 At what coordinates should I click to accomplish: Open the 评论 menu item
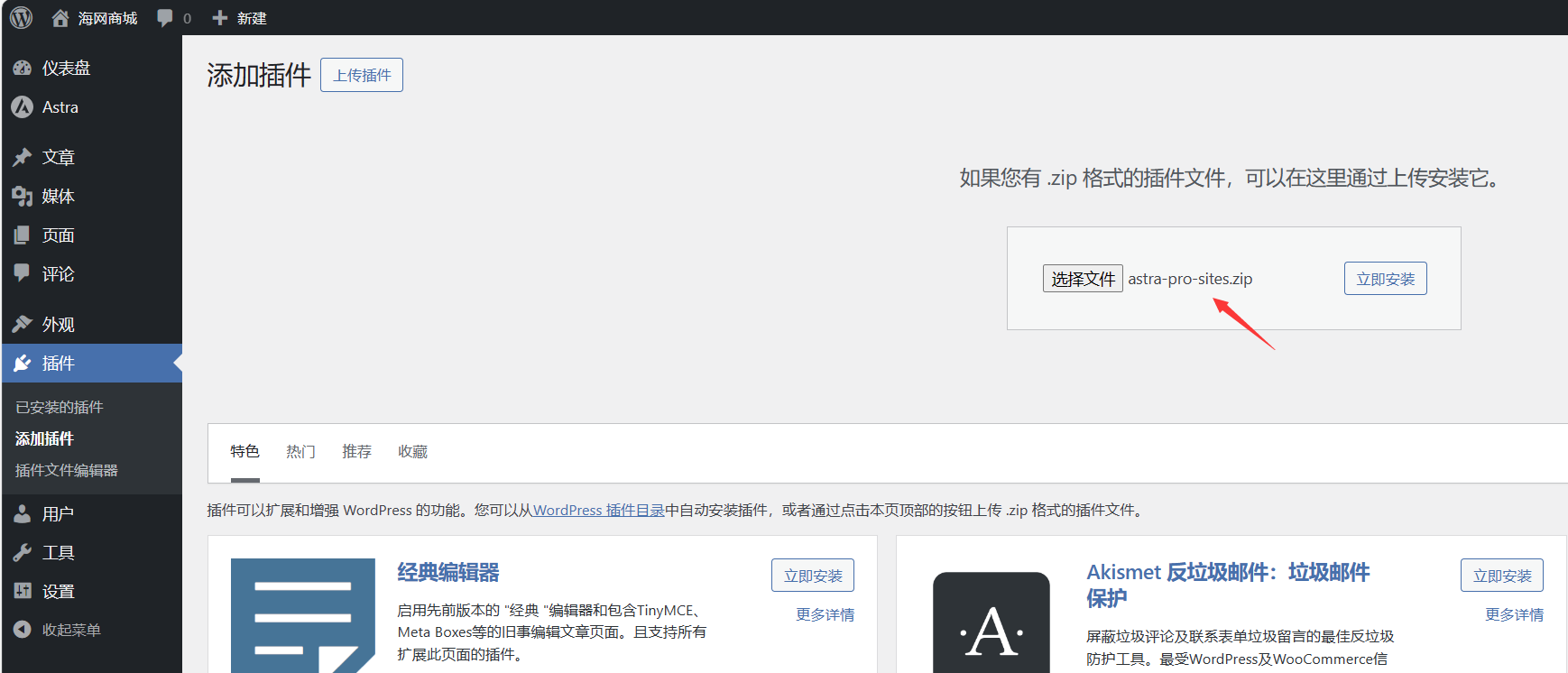(x=92, y=273)
